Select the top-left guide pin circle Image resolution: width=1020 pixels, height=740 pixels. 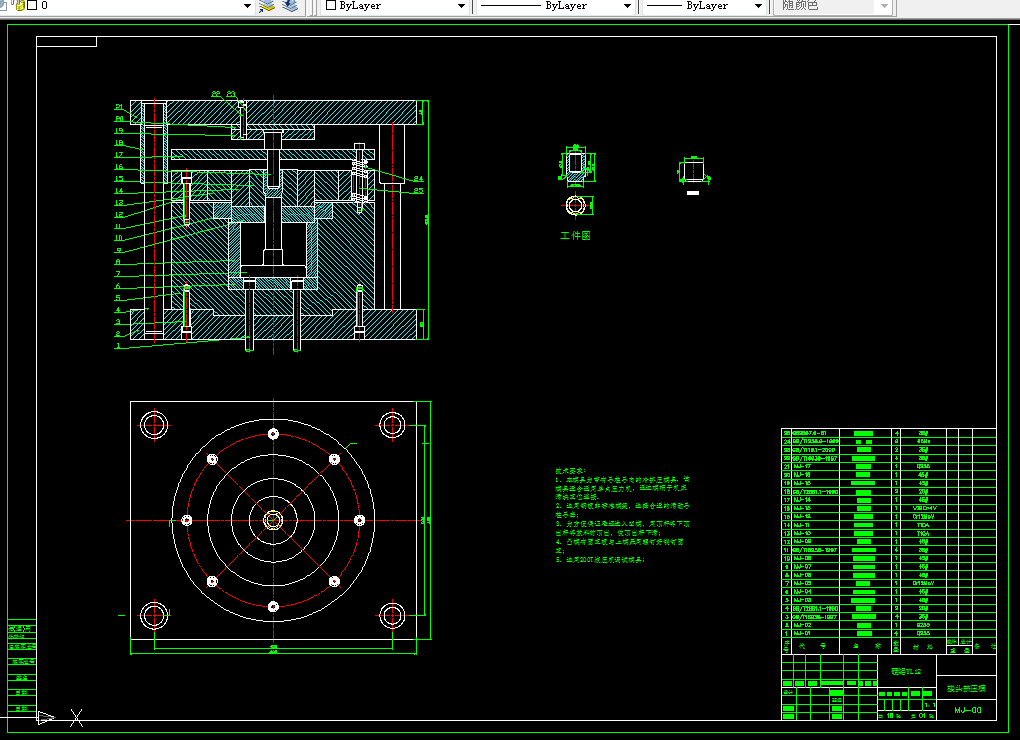(154, 425)
